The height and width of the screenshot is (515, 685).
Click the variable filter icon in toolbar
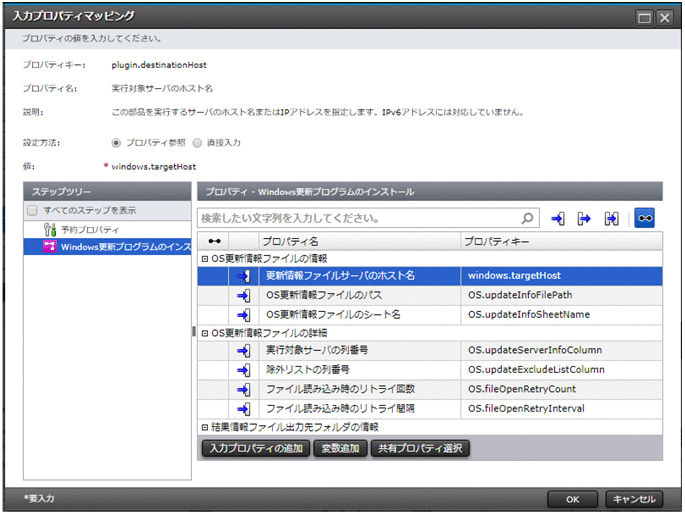click(611, 218)
